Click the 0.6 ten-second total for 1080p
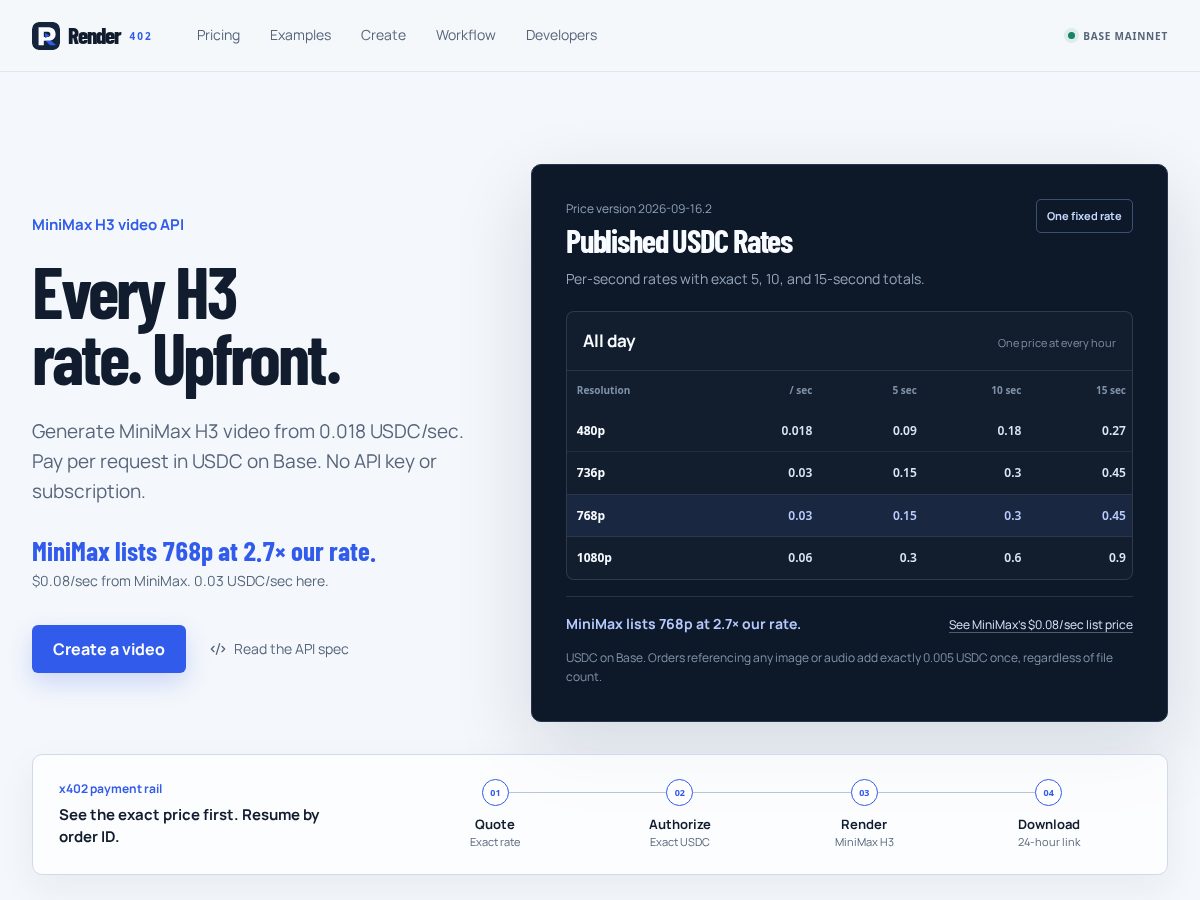 [1013, 558]
